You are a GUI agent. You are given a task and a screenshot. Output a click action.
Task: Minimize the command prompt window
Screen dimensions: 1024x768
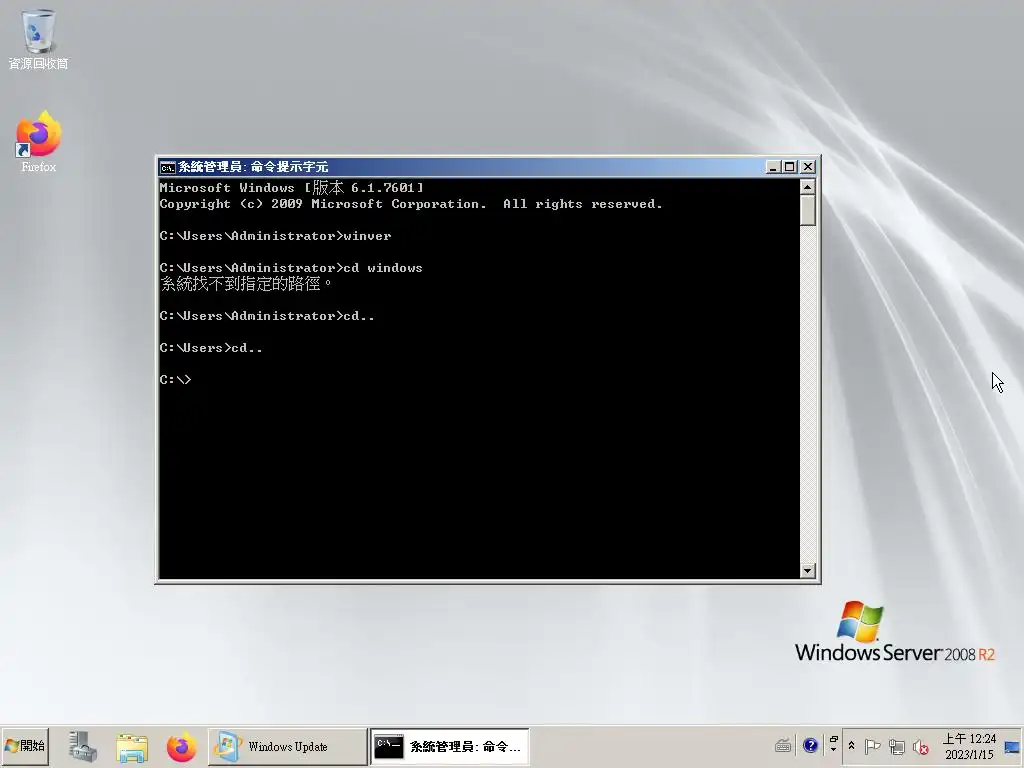tap(773, 167)
